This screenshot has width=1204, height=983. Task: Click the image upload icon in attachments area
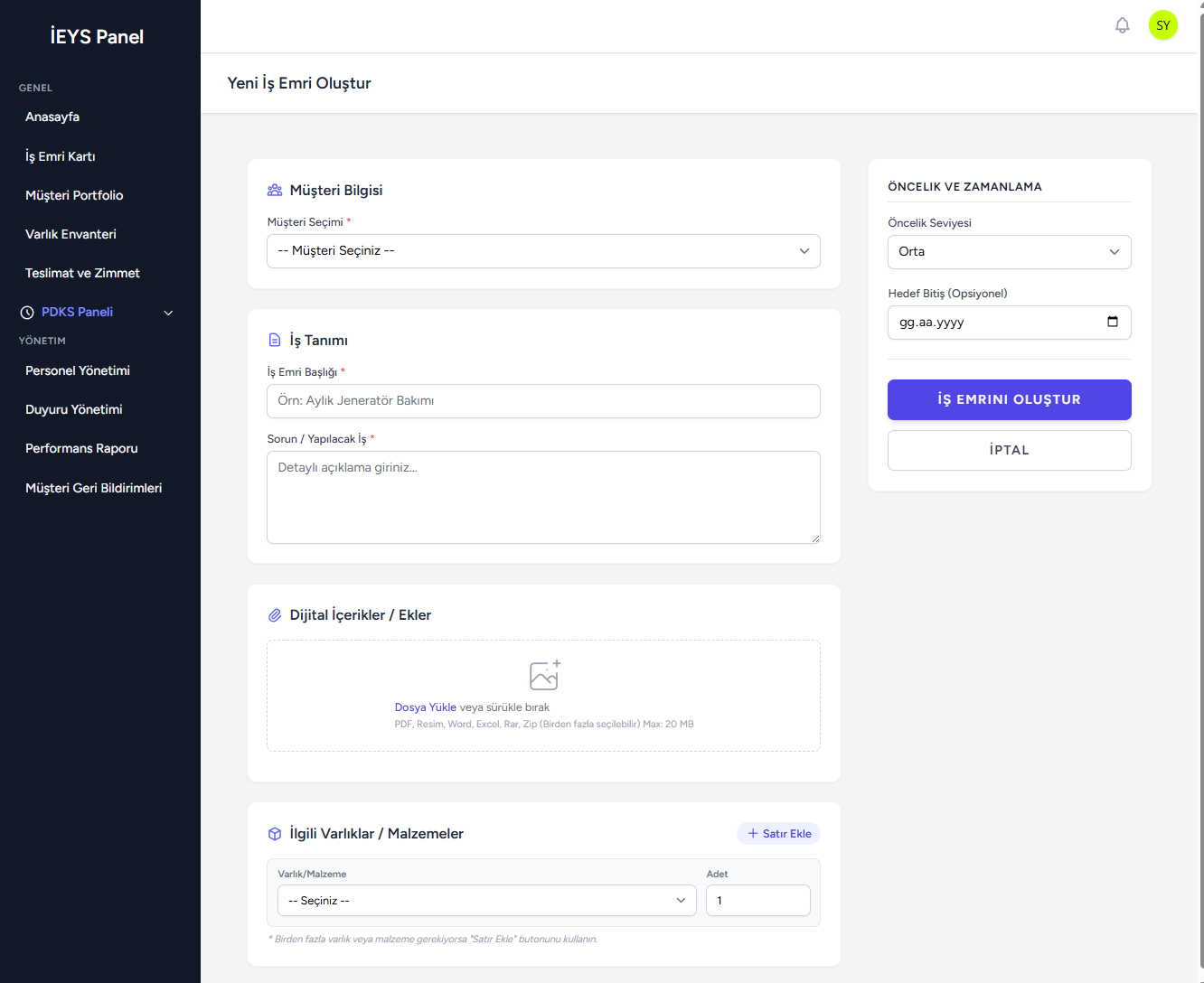pos(544,675)
